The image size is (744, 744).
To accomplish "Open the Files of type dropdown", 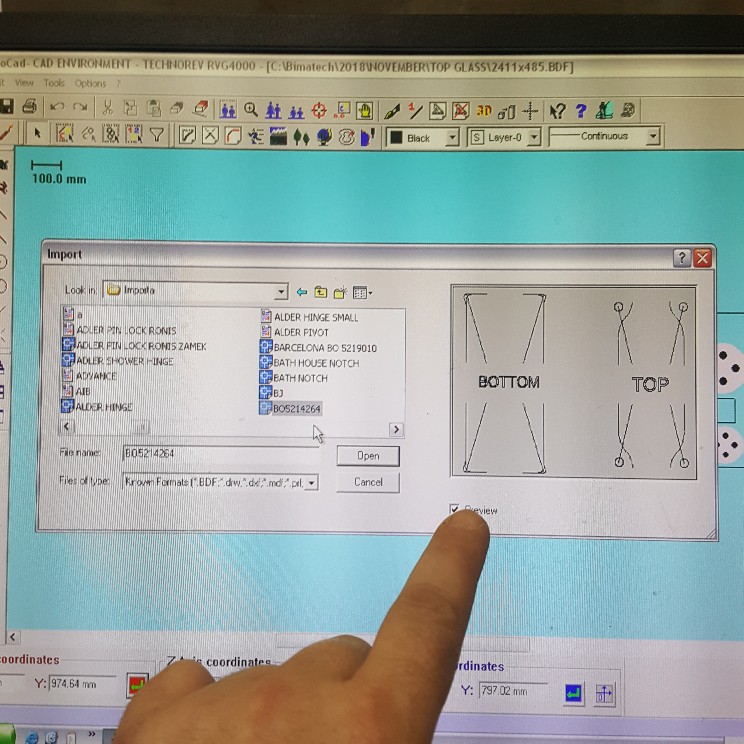I will point(312,482).
